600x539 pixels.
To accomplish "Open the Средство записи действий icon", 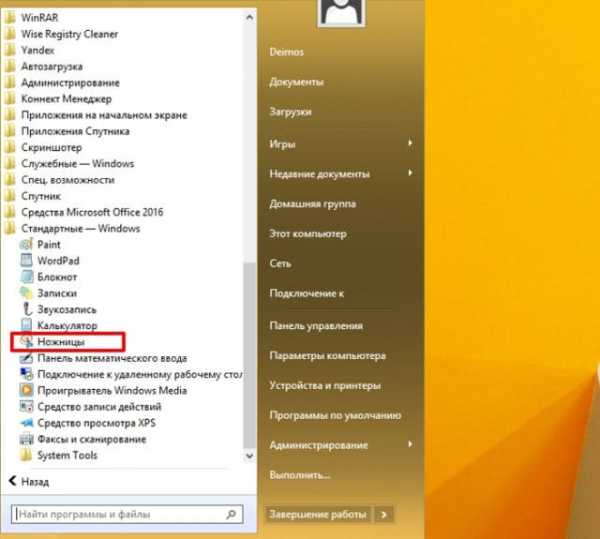I will [x=26, y=406].
